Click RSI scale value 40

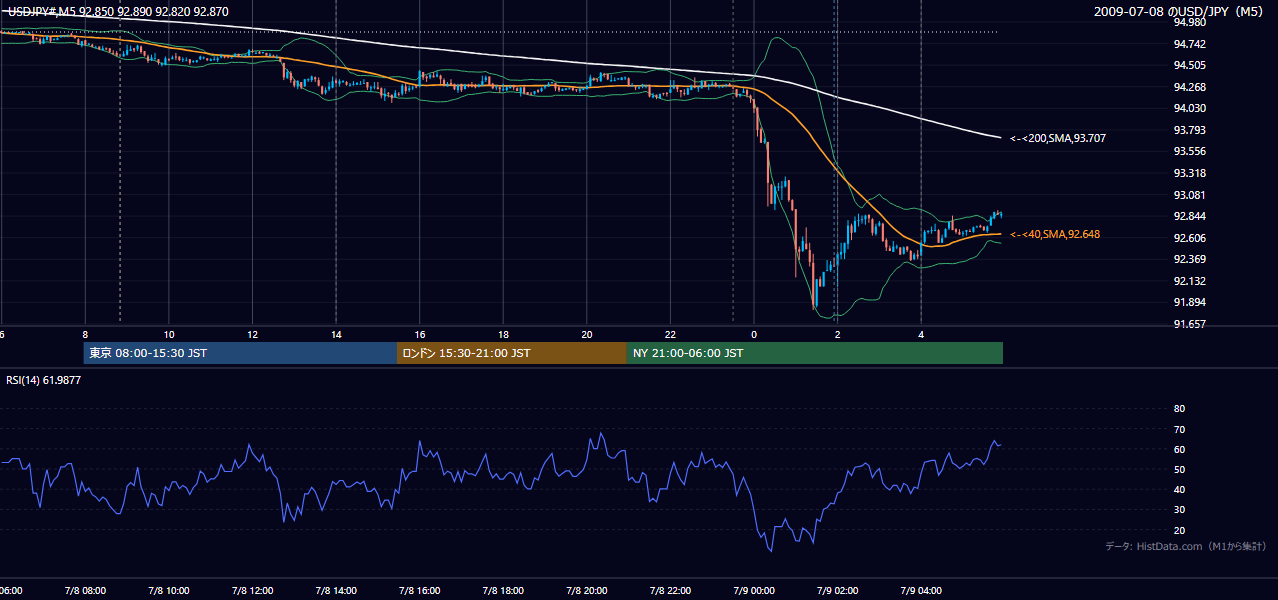coord(1179,489)
